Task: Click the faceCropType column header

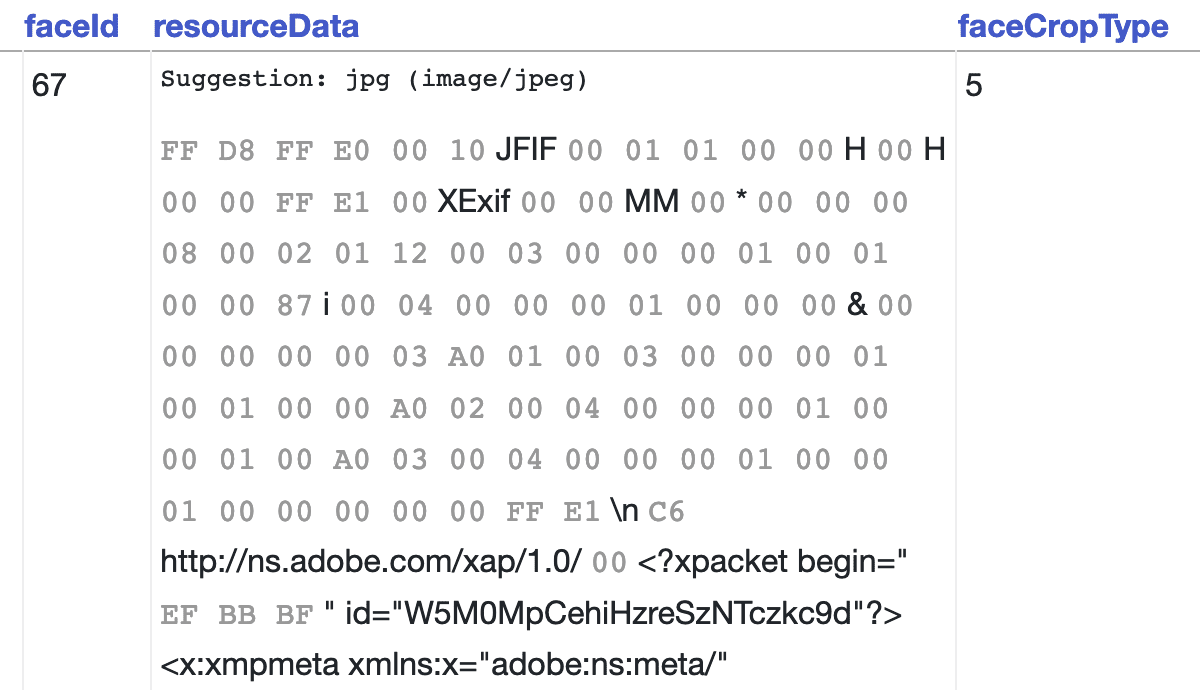Action: tap(1062, 26)
